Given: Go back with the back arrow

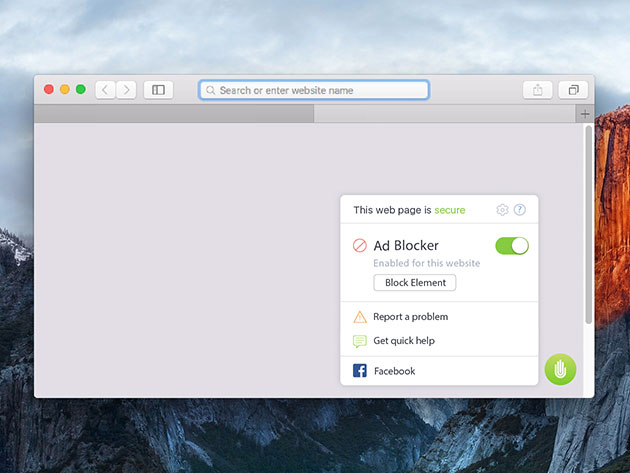Looking at the screenshot, I should [x=106, y=90].
